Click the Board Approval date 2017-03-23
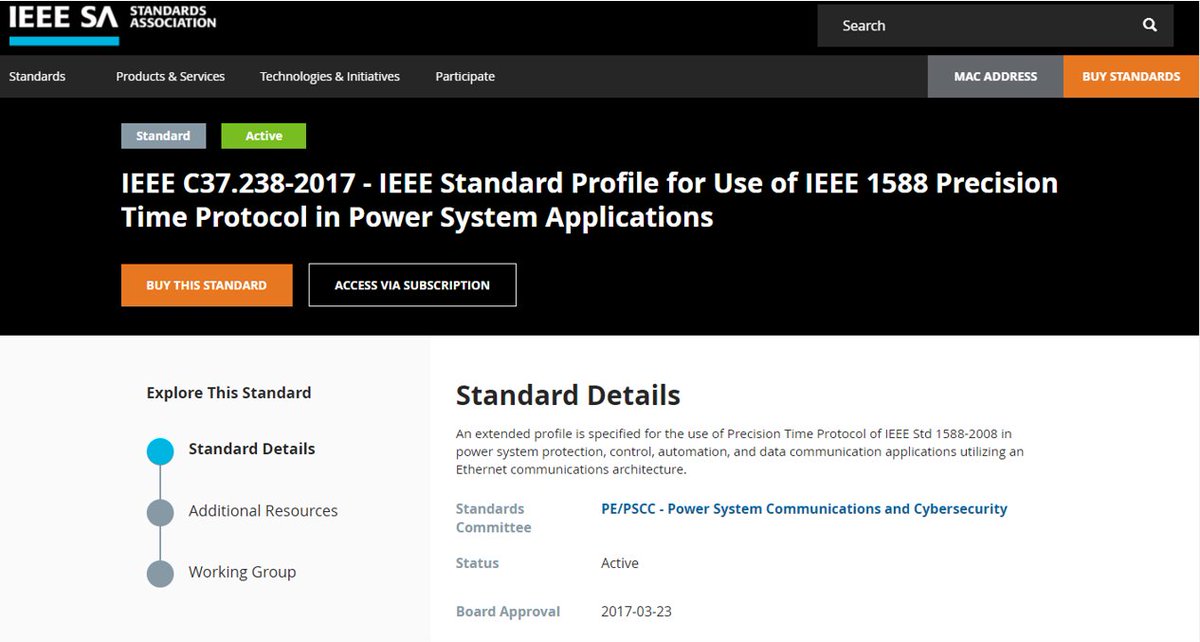 (636, 611)
